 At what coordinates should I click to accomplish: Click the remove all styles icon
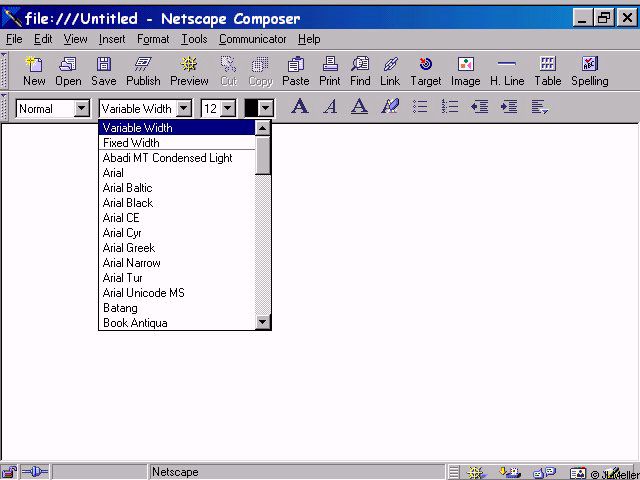tap(390, 107)
